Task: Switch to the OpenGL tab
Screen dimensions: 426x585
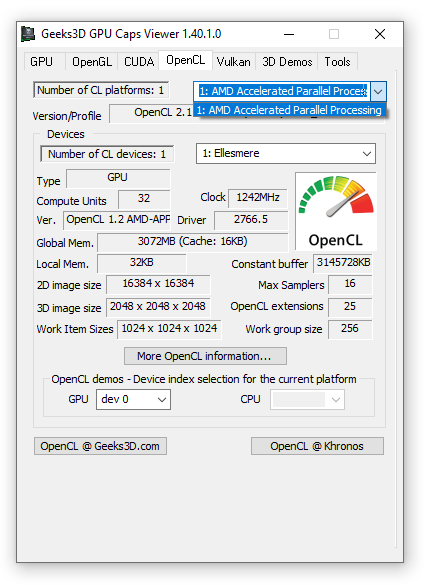Action: (x=92, y=62)
